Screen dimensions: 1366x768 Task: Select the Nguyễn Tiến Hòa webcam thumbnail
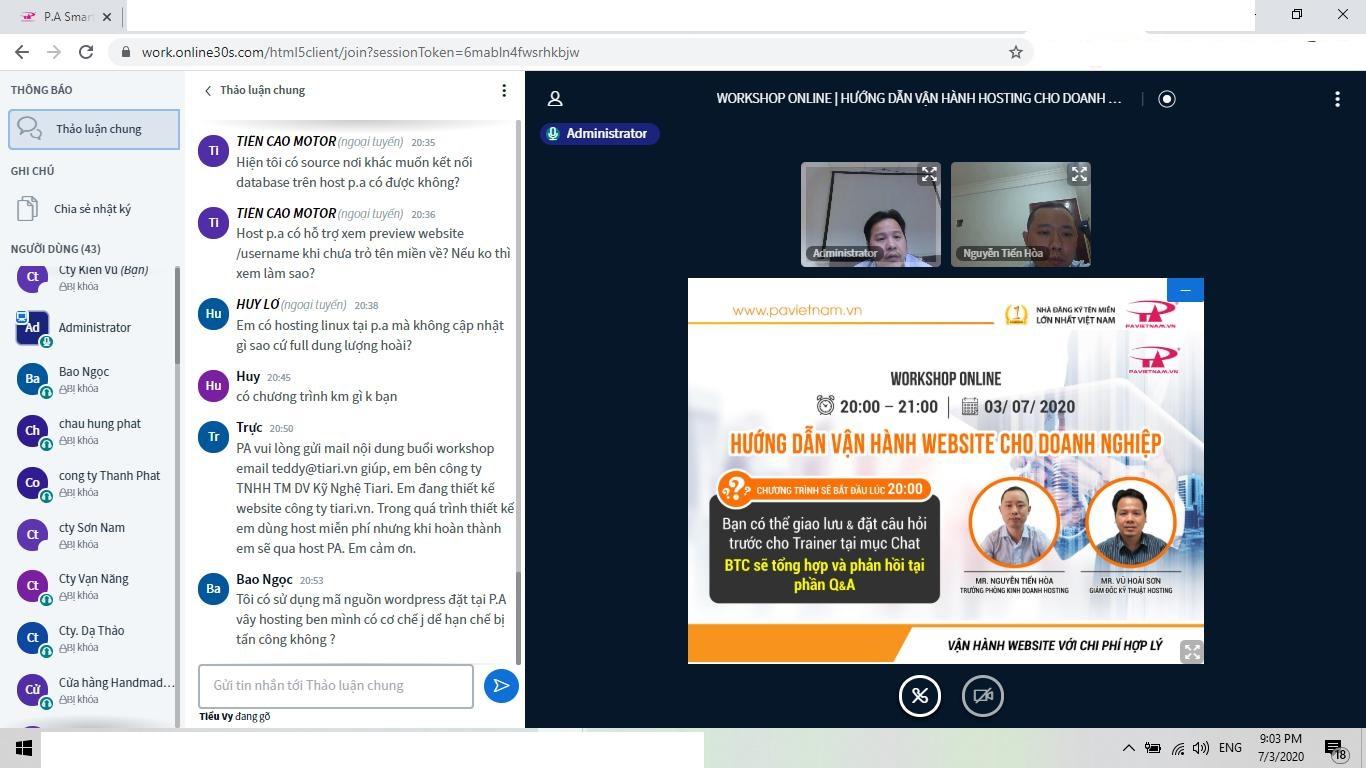1021,214
